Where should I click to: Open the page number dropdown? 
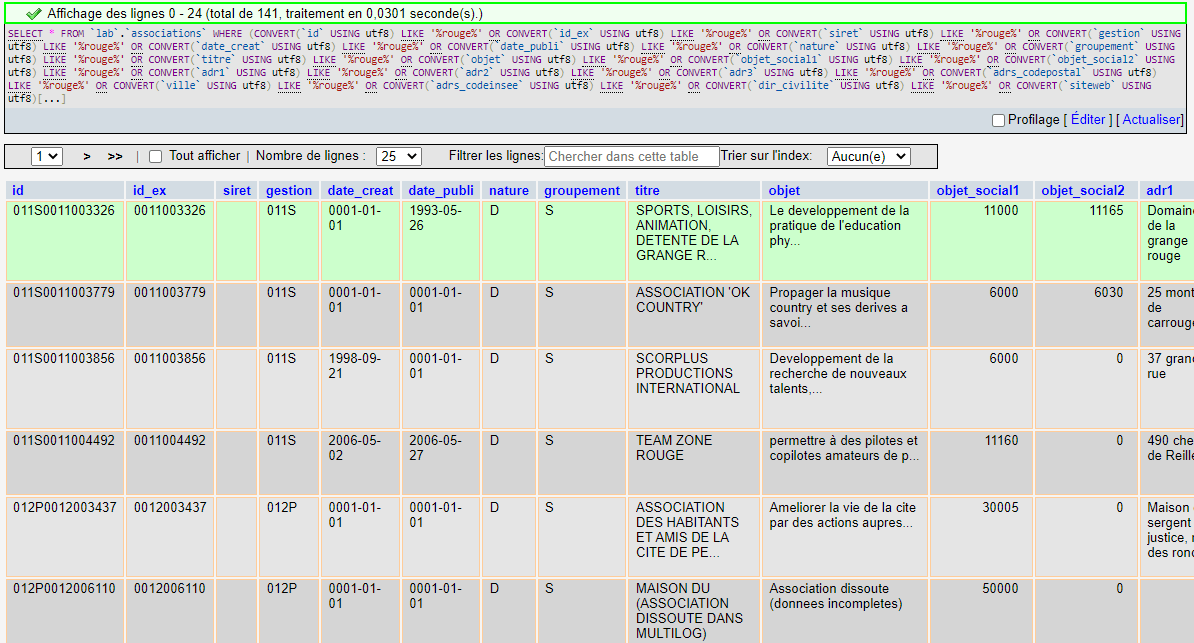click(x=46, y=156)
